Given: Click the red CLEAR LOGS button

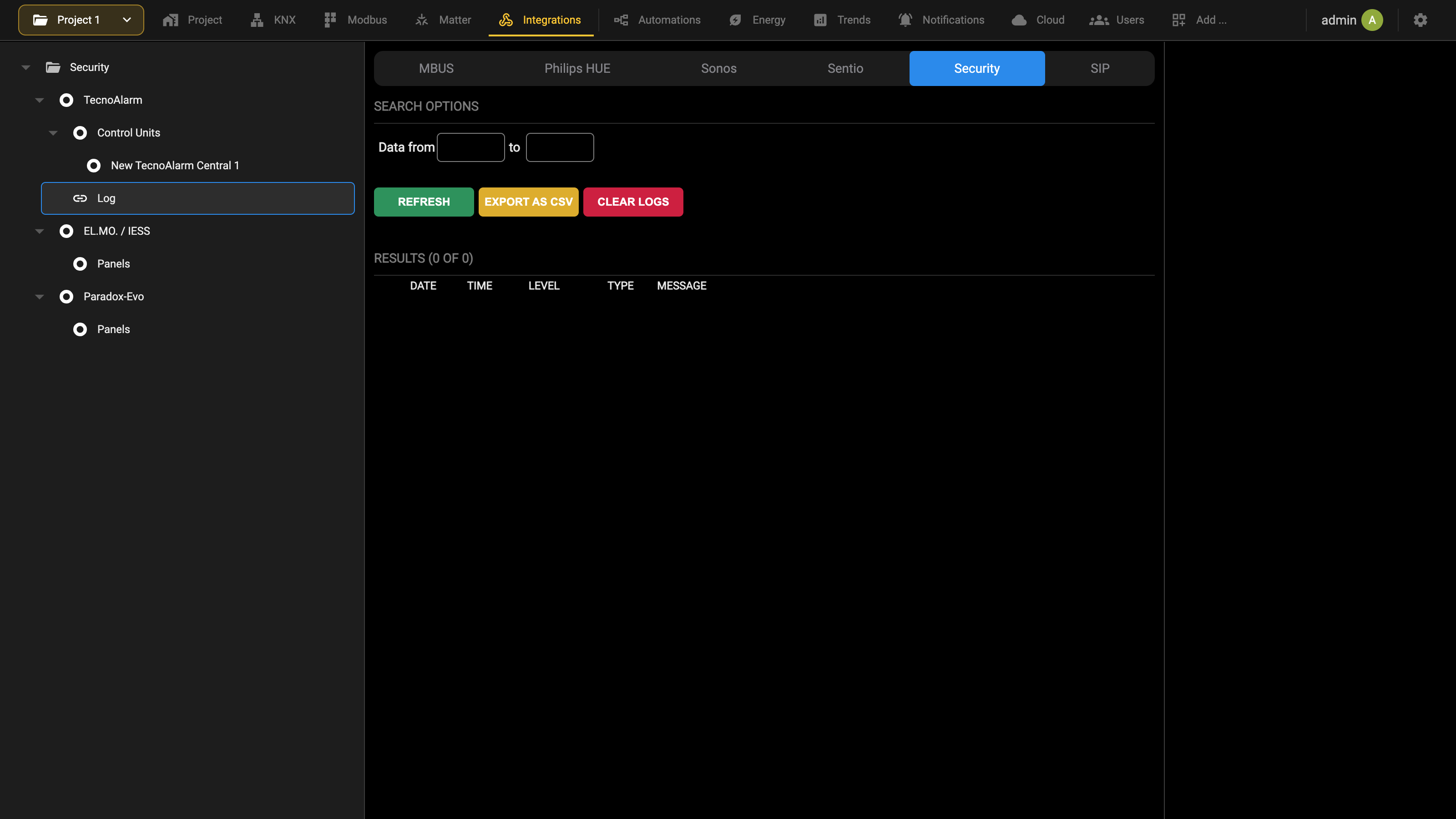Looking at the screenshot, I should [x=633, y=202].
